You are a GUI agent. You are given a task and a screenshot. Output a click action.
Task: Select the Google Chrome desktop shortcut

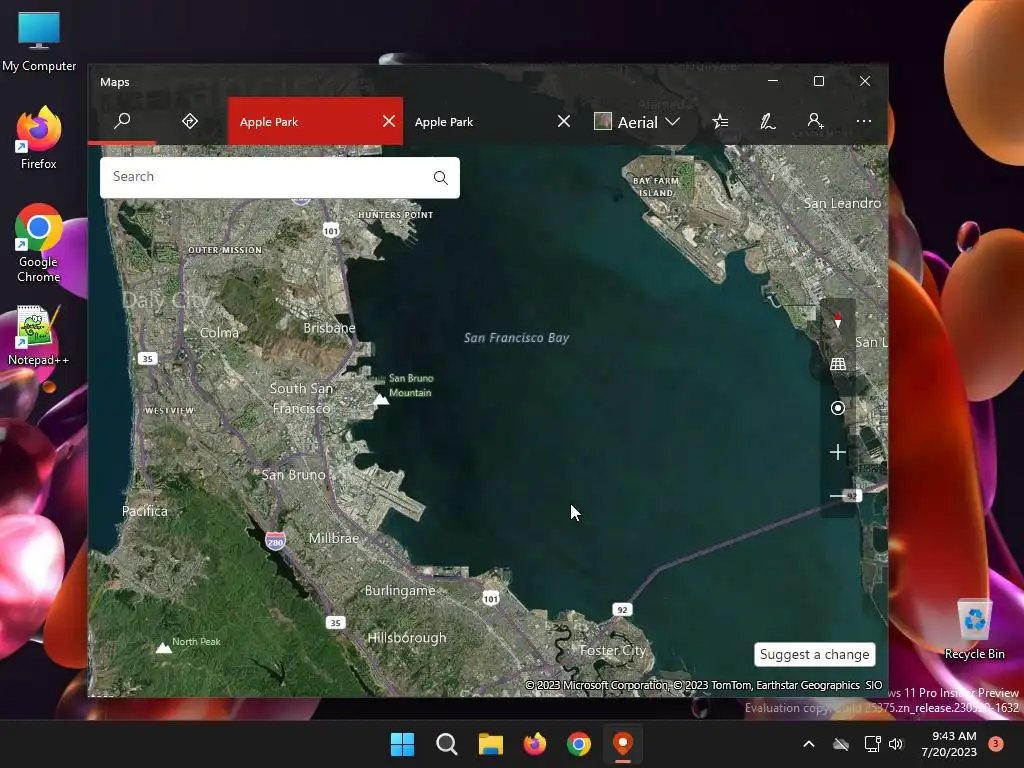(x=39, y=243)
